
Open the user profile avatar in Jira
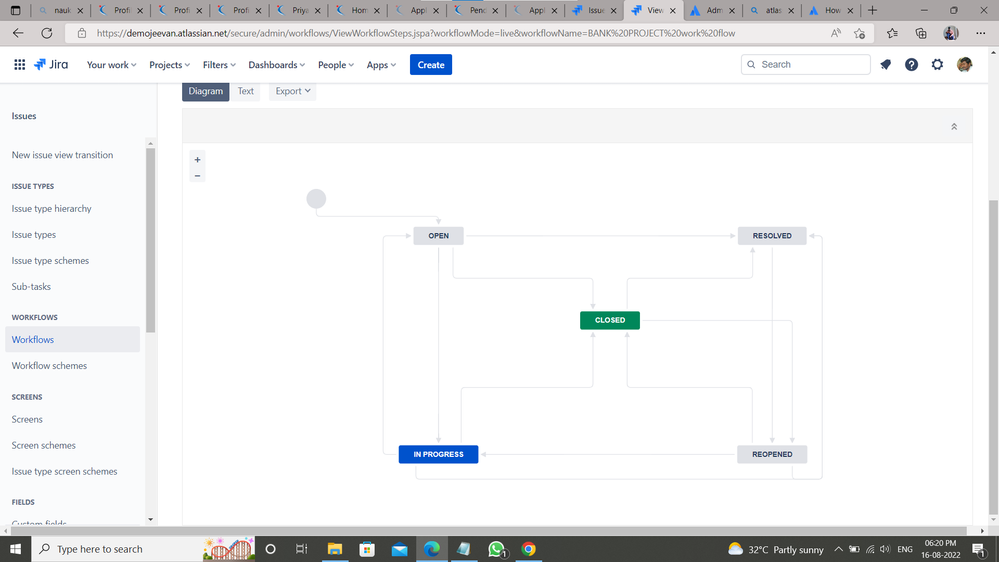pos(965,64)
